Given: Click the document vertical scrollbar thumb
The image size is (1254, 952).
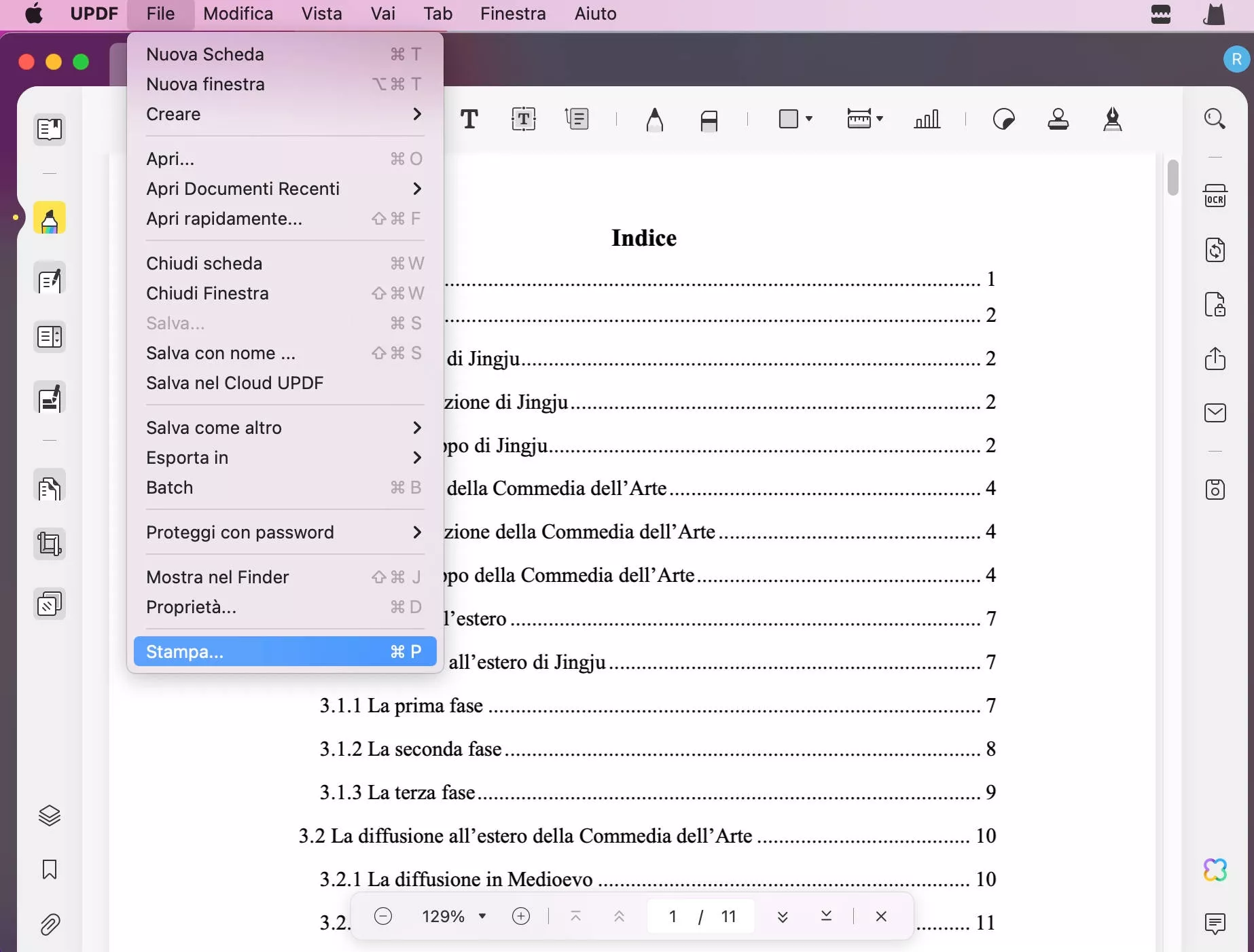Looking at the screenshot, I should point(1173,177).
